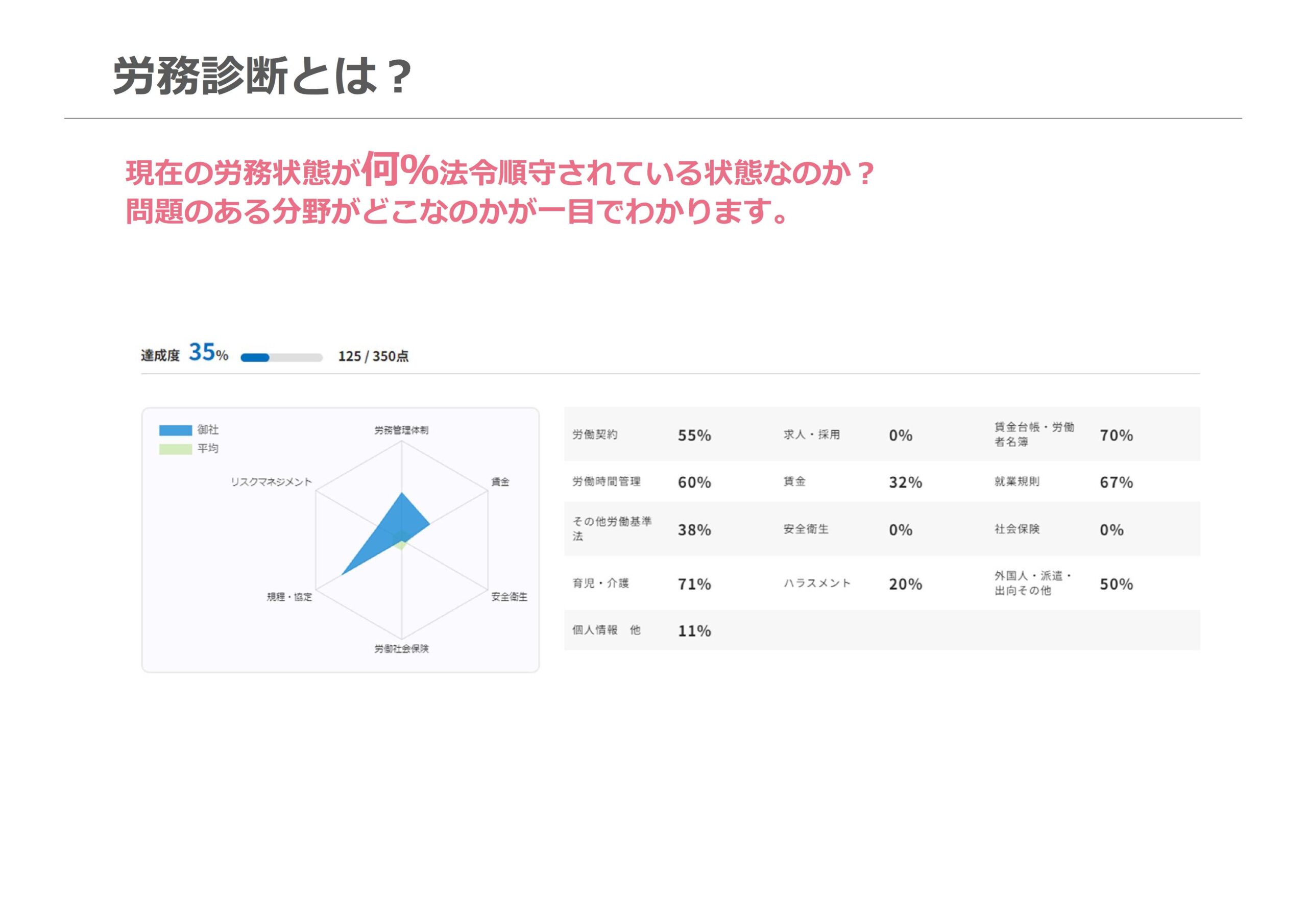Click the 賃金 label in the table
The image size is (1307, 924).
point(794,481)
